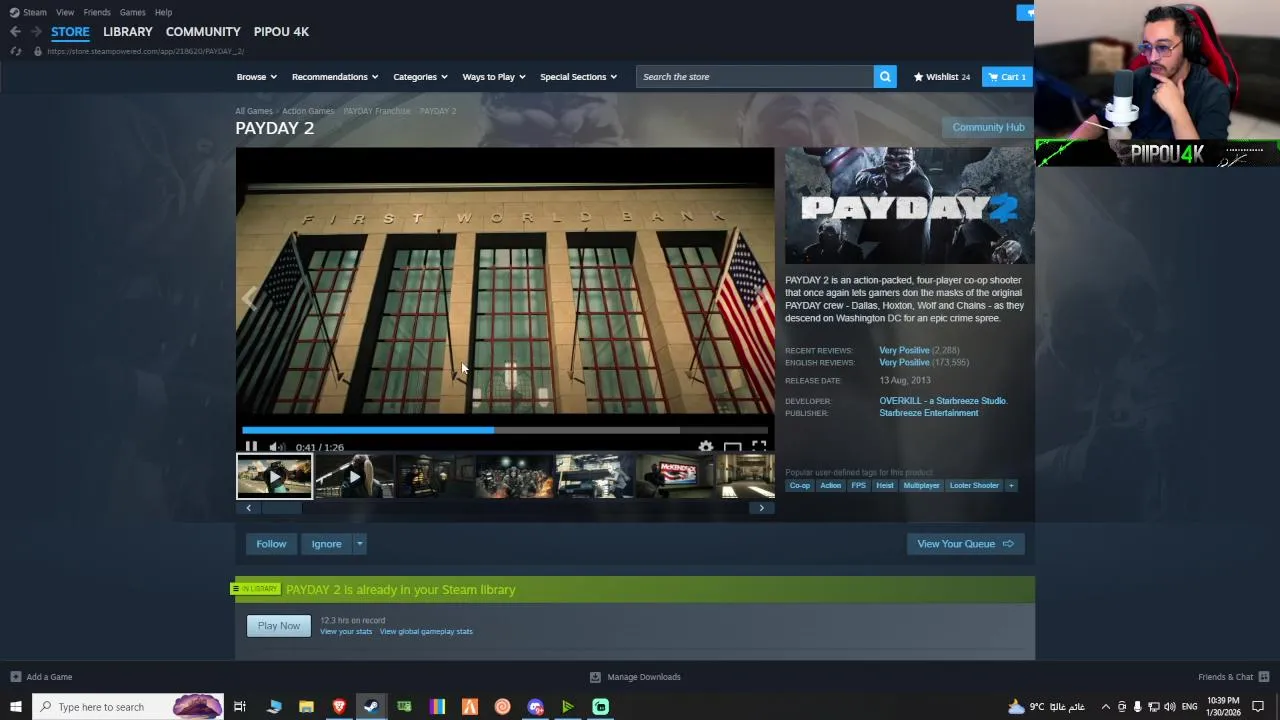Switch to the LIBRARY tab

click(128, 32)
